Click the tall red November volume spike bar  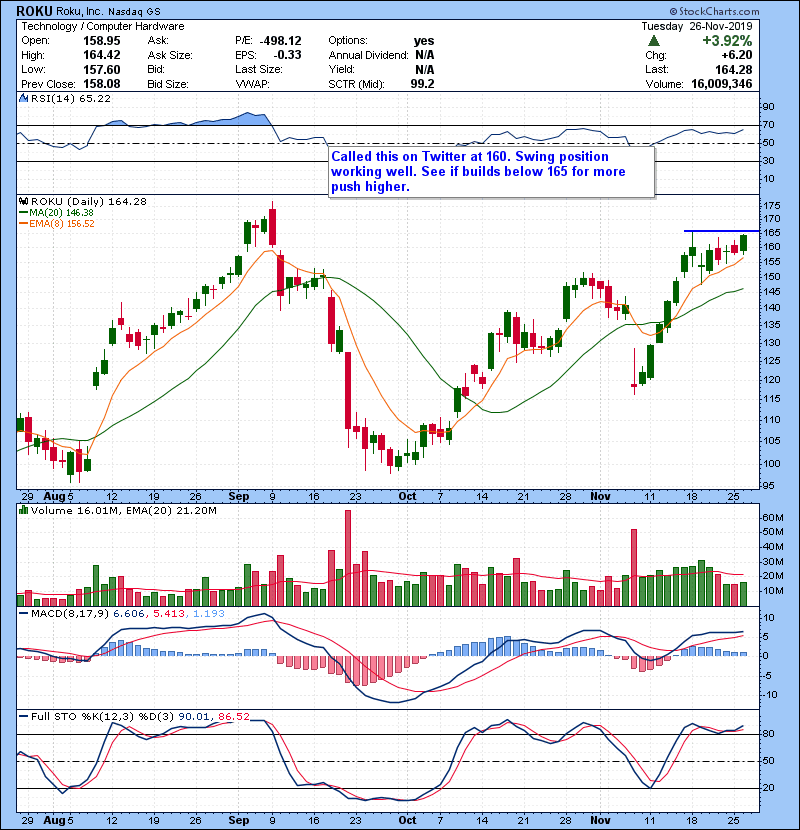634,567
